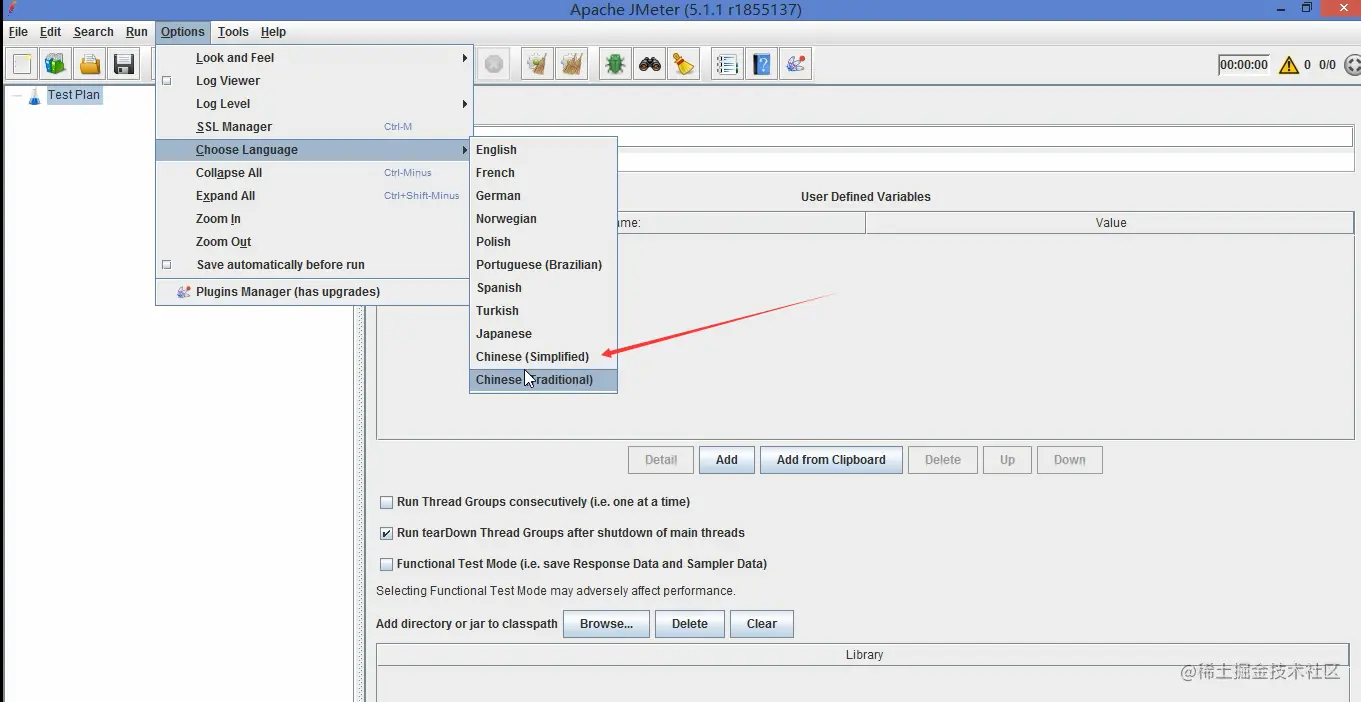The height and width of the screenshot is (702, 1361).
Task: Click the Down button
Action: (x=1069, y=460)
